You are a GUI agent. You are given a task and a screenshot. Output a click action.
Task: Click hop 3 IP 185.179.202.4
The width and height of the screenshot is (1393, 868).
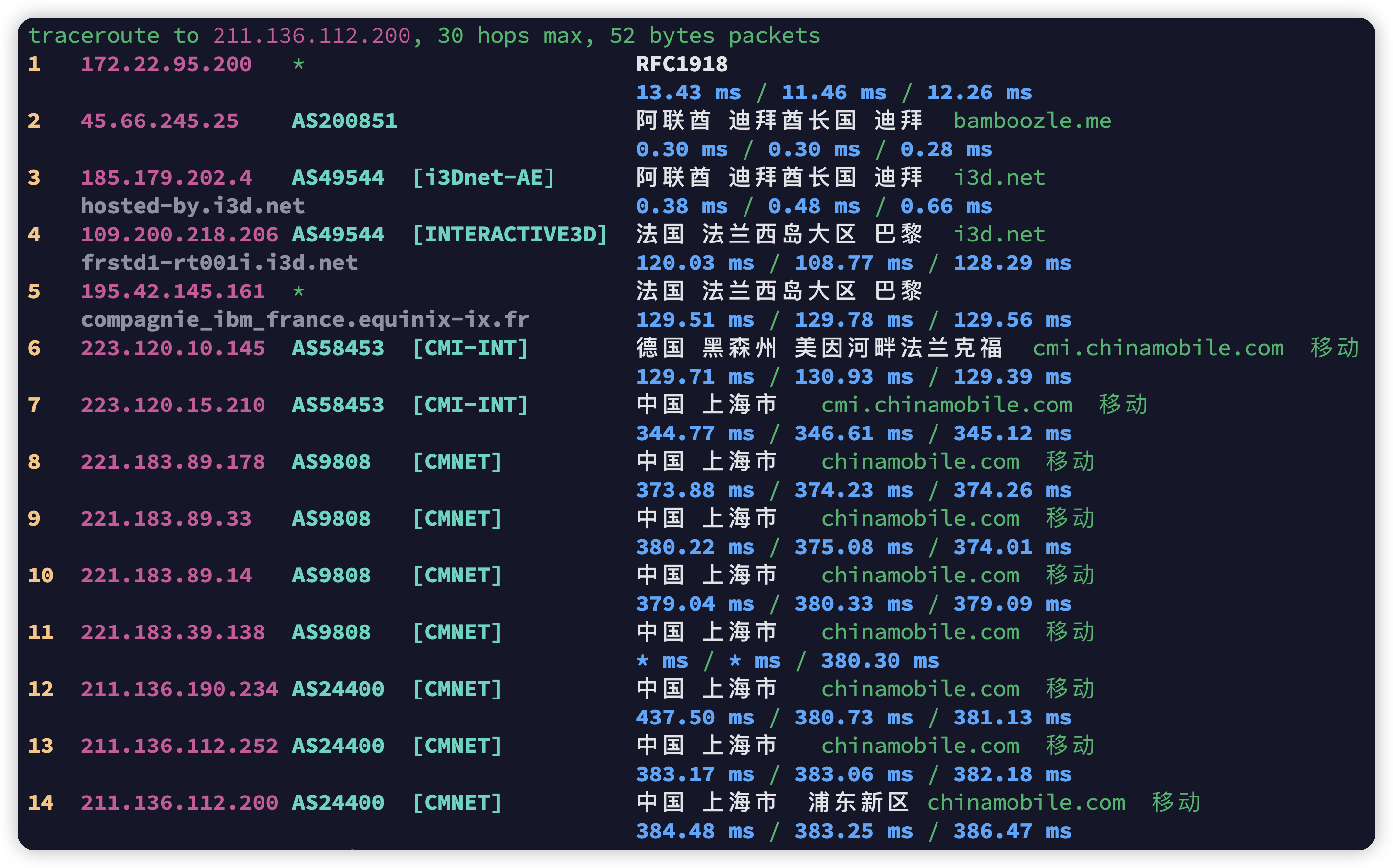(167, 177)
